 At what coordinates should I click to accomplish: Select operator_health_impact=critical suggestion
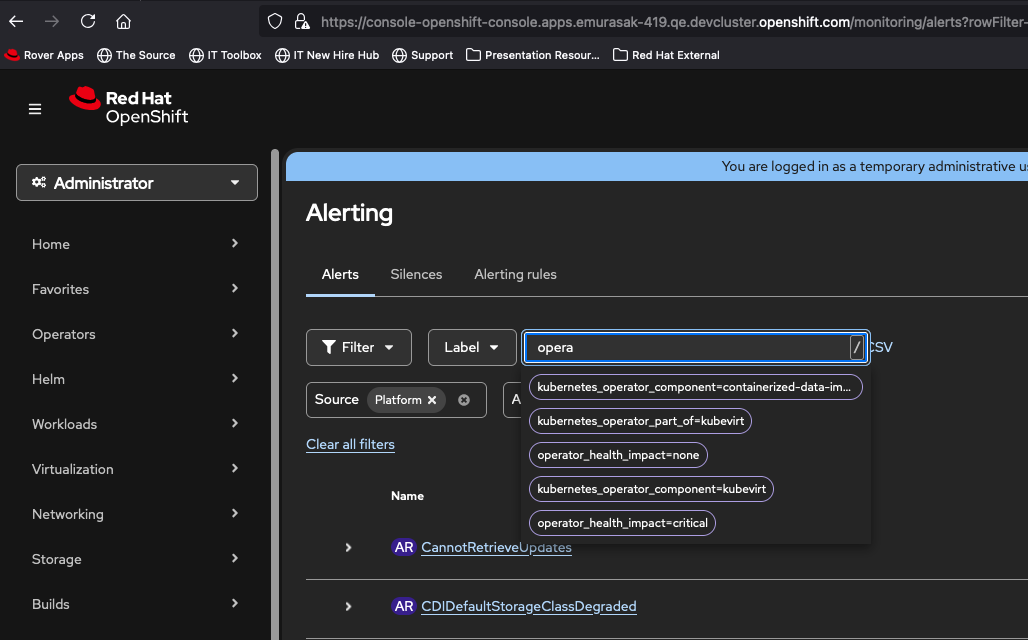click(x=622, y=523)
